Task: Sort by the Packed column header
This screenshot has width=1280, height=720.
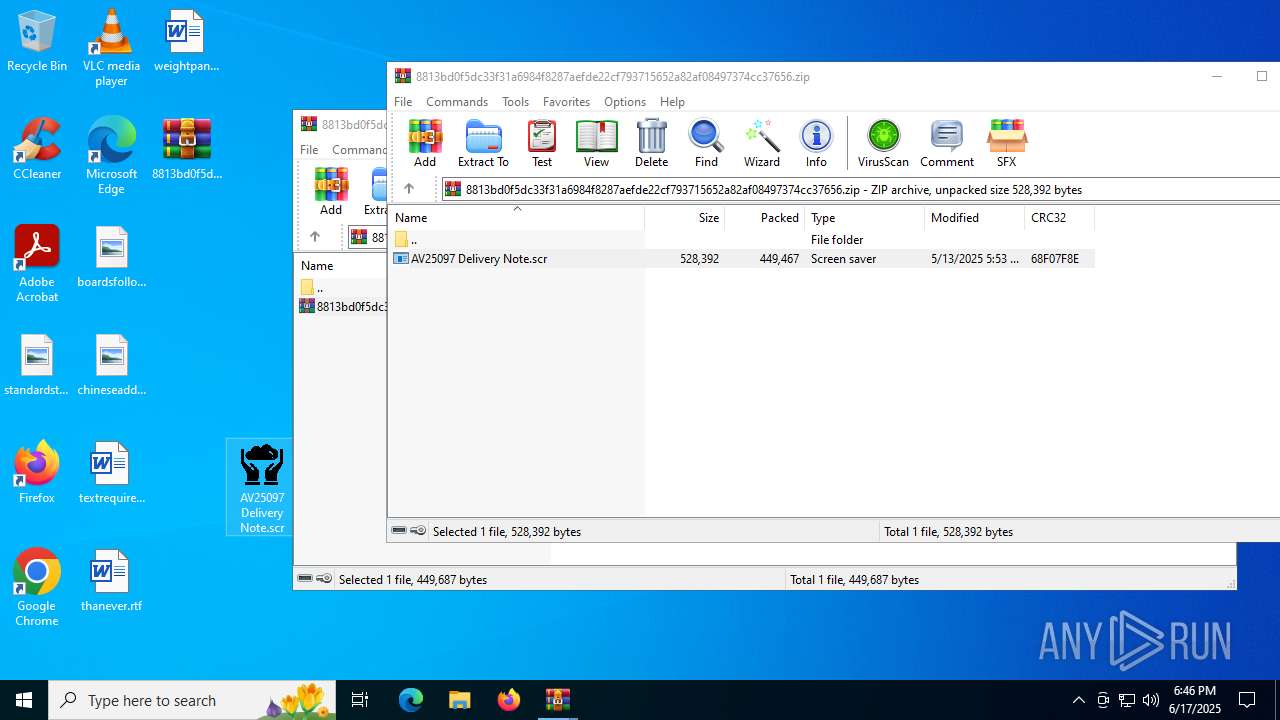Action: coord(765,217)
